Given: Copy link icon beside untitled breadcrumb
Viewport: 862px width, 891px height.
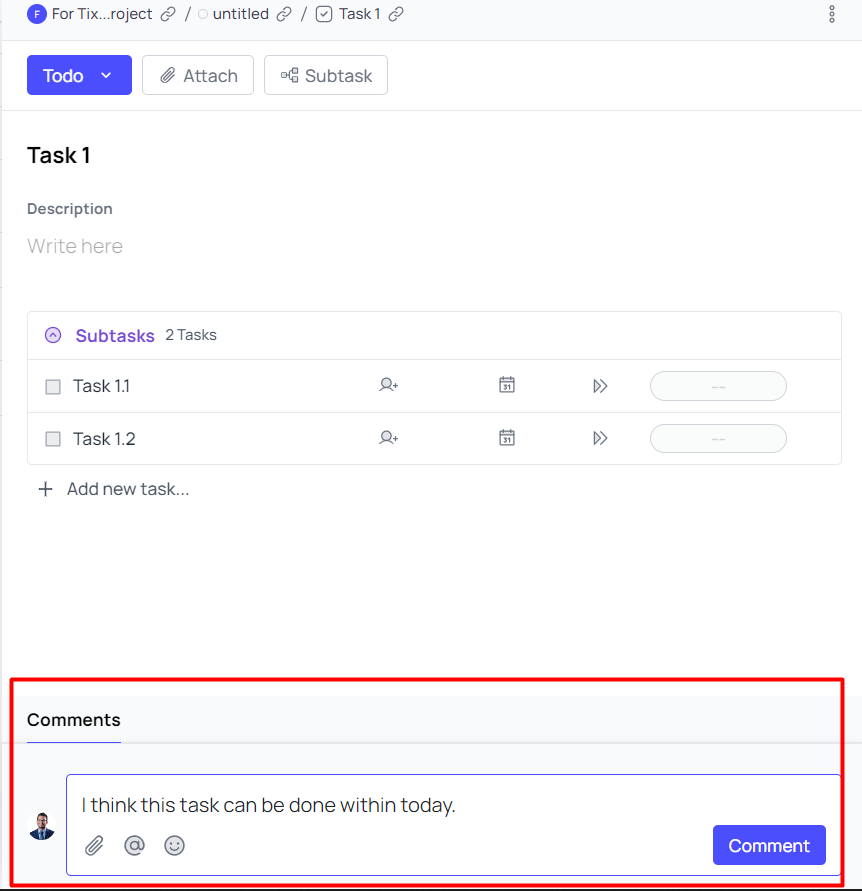Looking at the screenshot, I should pyautogui.click(x=284, y=14).
